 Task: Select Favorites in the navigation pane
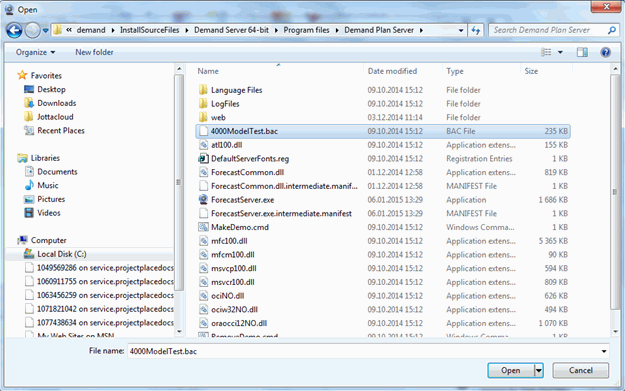point(46,76)
